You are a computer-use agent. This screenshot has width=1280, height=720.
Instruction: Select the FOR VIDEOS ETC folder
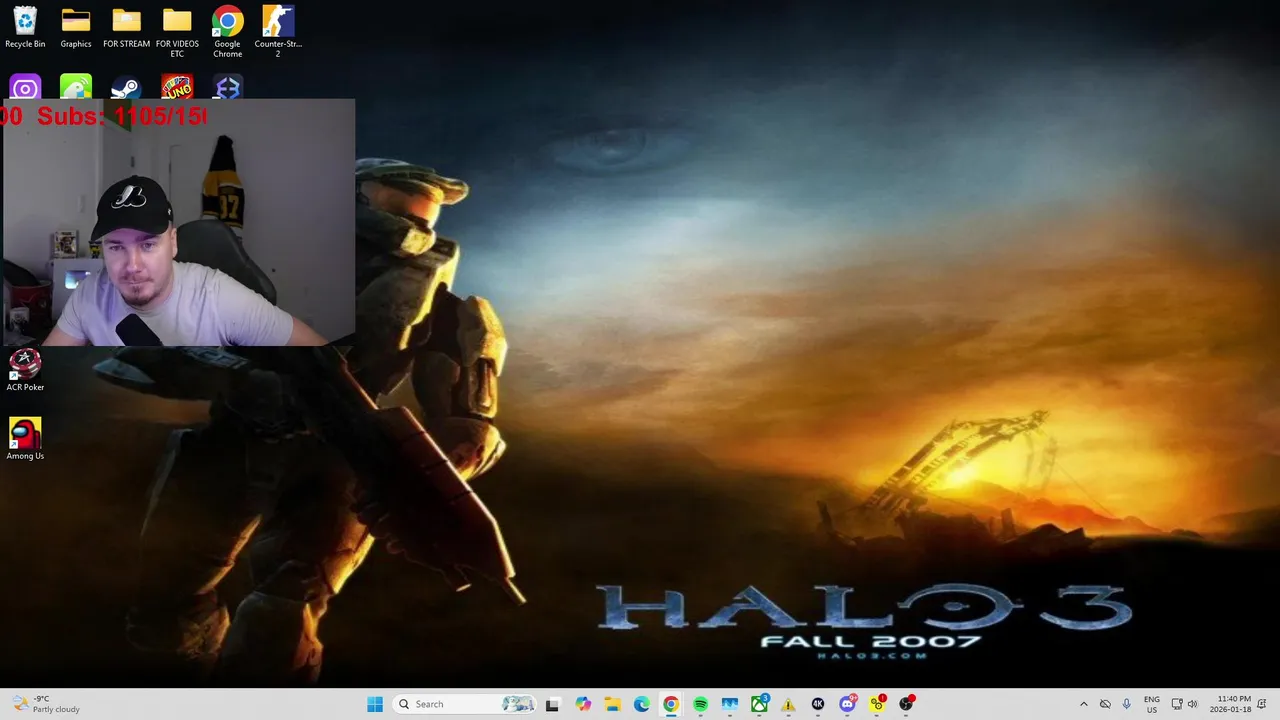tap(177, 32)
